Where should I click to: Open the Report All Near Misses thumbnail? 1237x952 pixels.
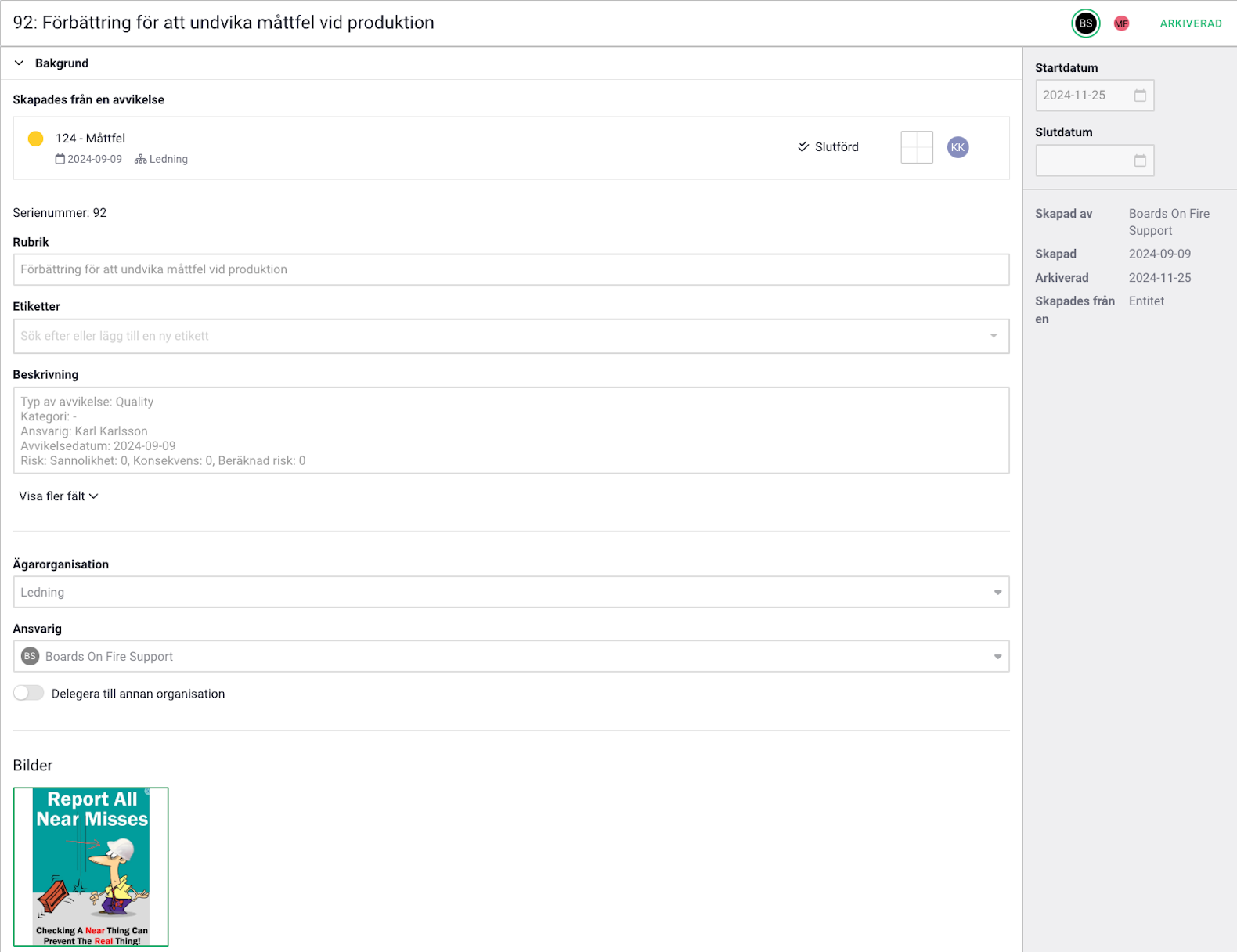(91, 867)
